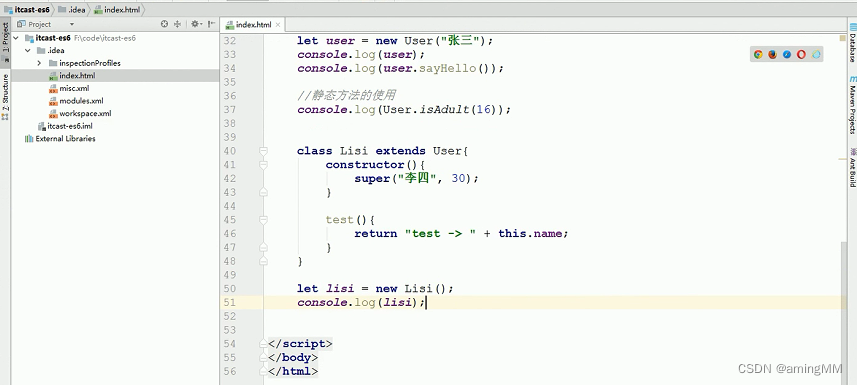Image resolution: width=857 pixels, height=385 pixels.
Task: Click fold end marker on line 43
Action: pos(263,192)
